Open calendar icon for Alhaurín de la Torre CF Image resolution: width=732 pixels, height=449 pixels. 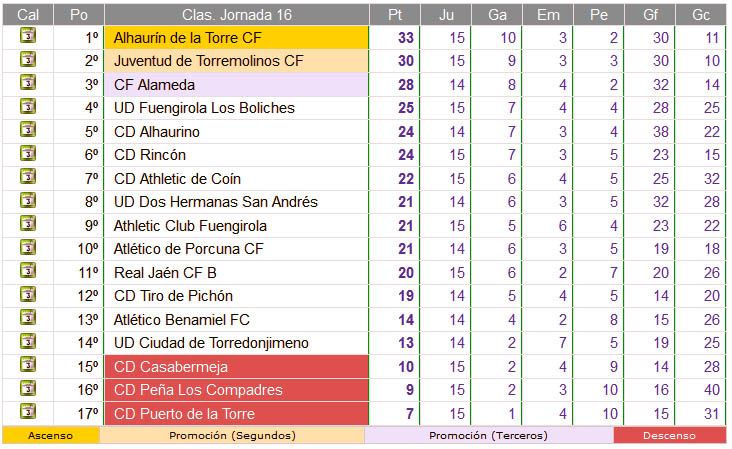click(x=28, y=35)
